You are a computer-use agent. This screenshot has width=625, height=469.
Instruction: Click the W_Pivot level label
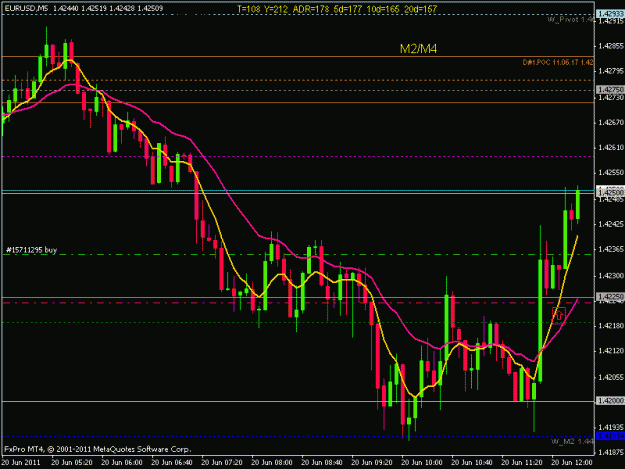[570, 19]
